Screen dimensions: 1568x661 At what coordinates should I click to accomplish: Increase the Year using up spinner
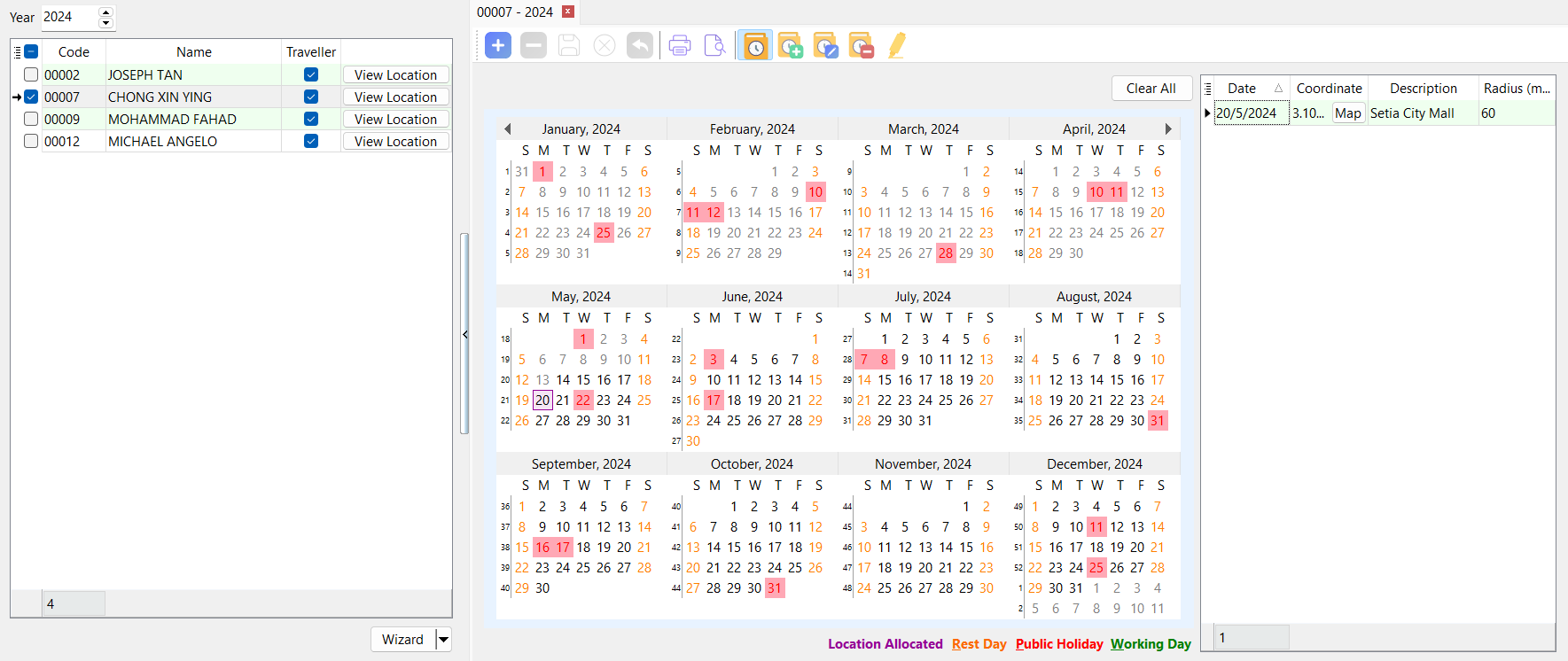tap(105, 12)
